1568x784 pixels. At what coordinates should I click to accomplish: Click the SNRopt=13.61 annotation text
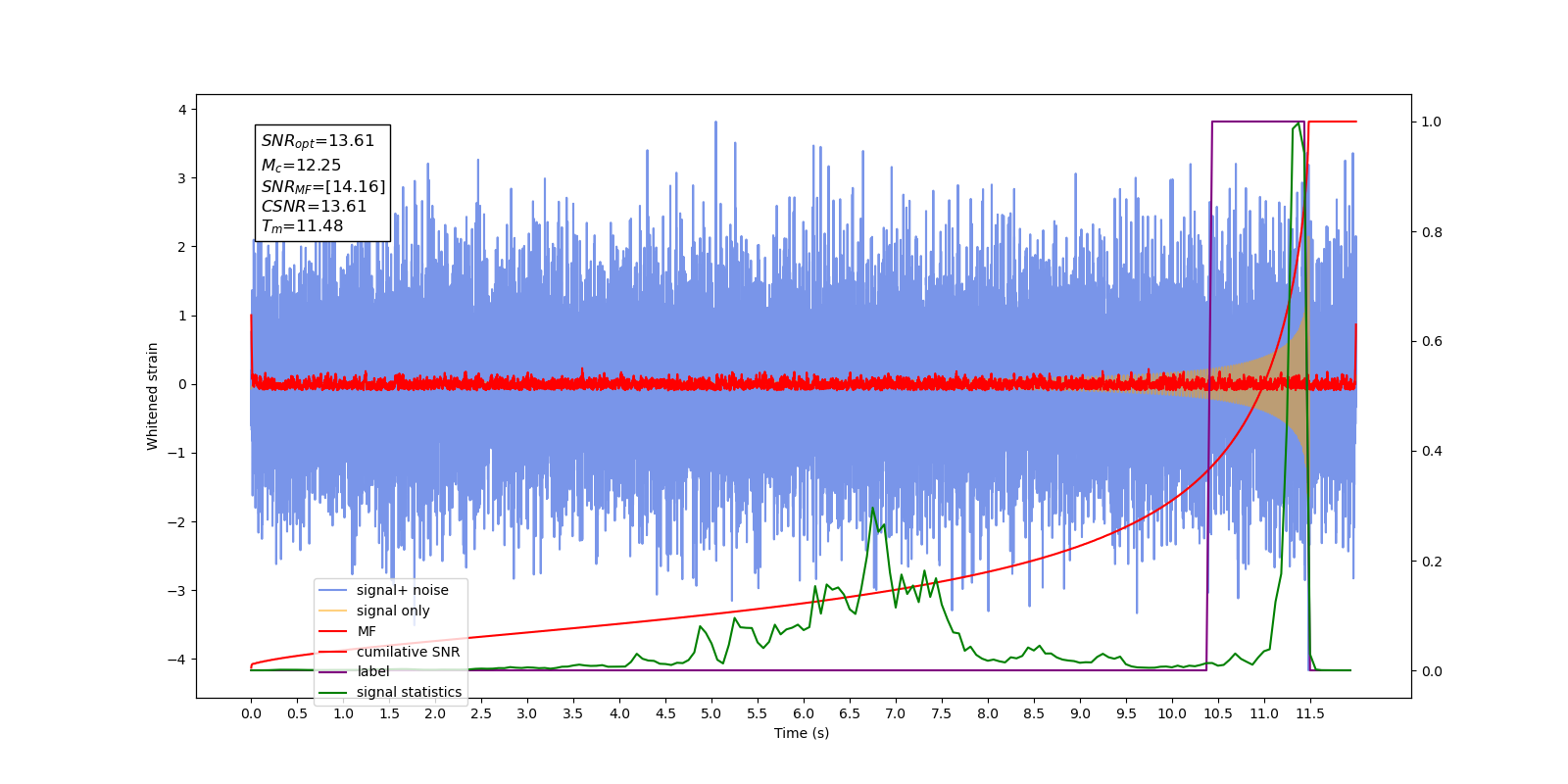tap(318, 141)
